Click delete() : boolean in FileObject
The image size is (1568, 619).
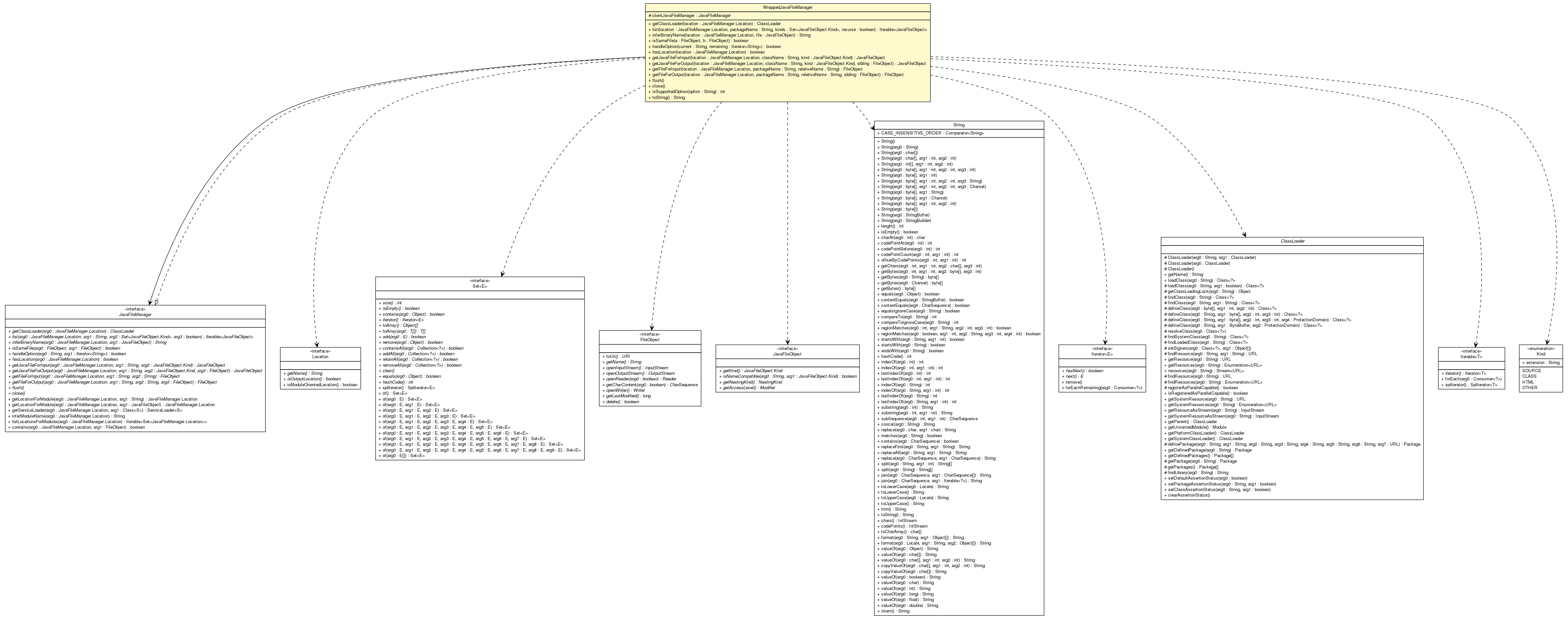[620, 402]
